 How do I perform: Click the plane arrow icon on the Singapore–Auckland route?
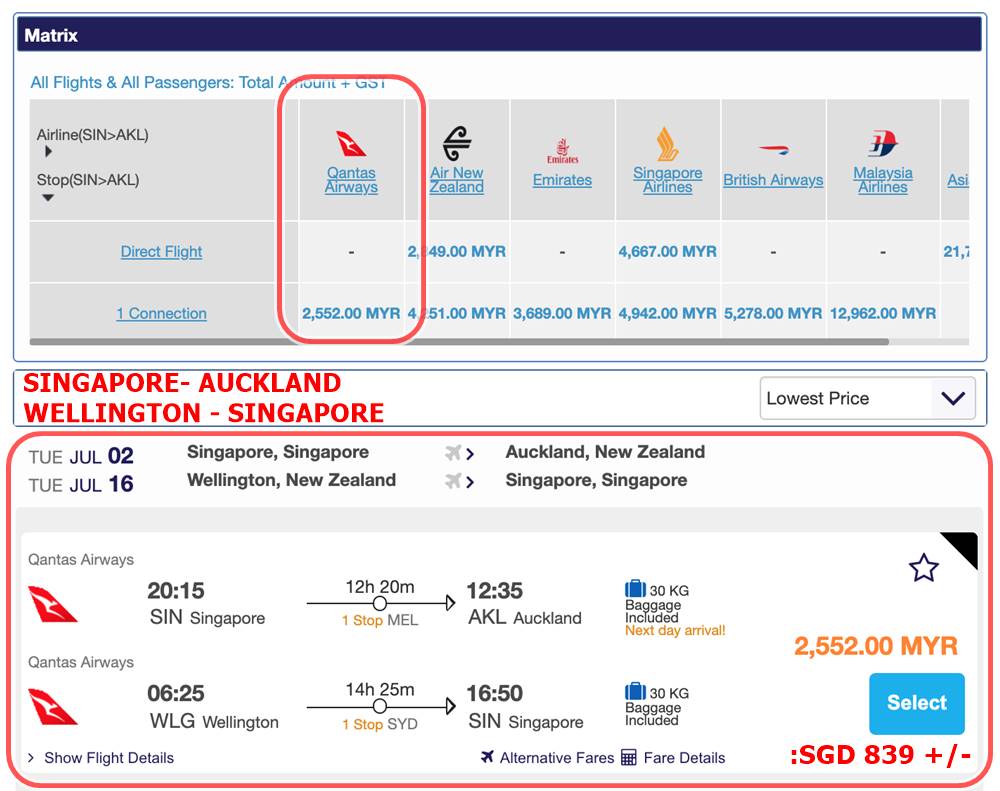pyautogui.click(x=459, y=454)
